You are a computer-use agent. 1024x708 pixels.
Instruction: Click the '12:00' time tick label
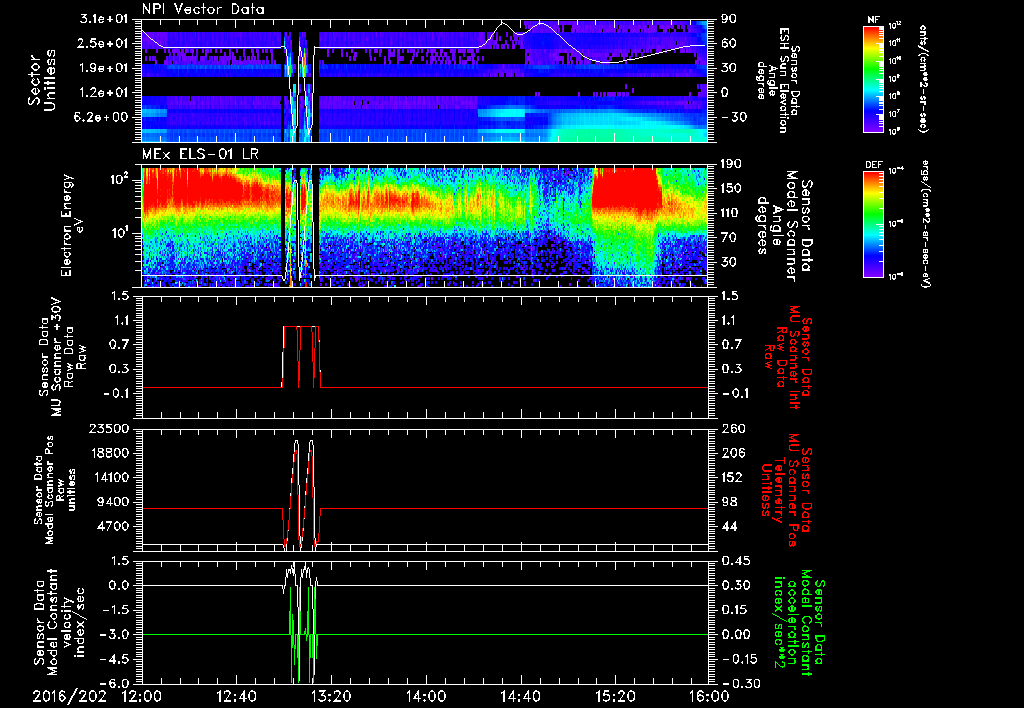coord(142,696)
